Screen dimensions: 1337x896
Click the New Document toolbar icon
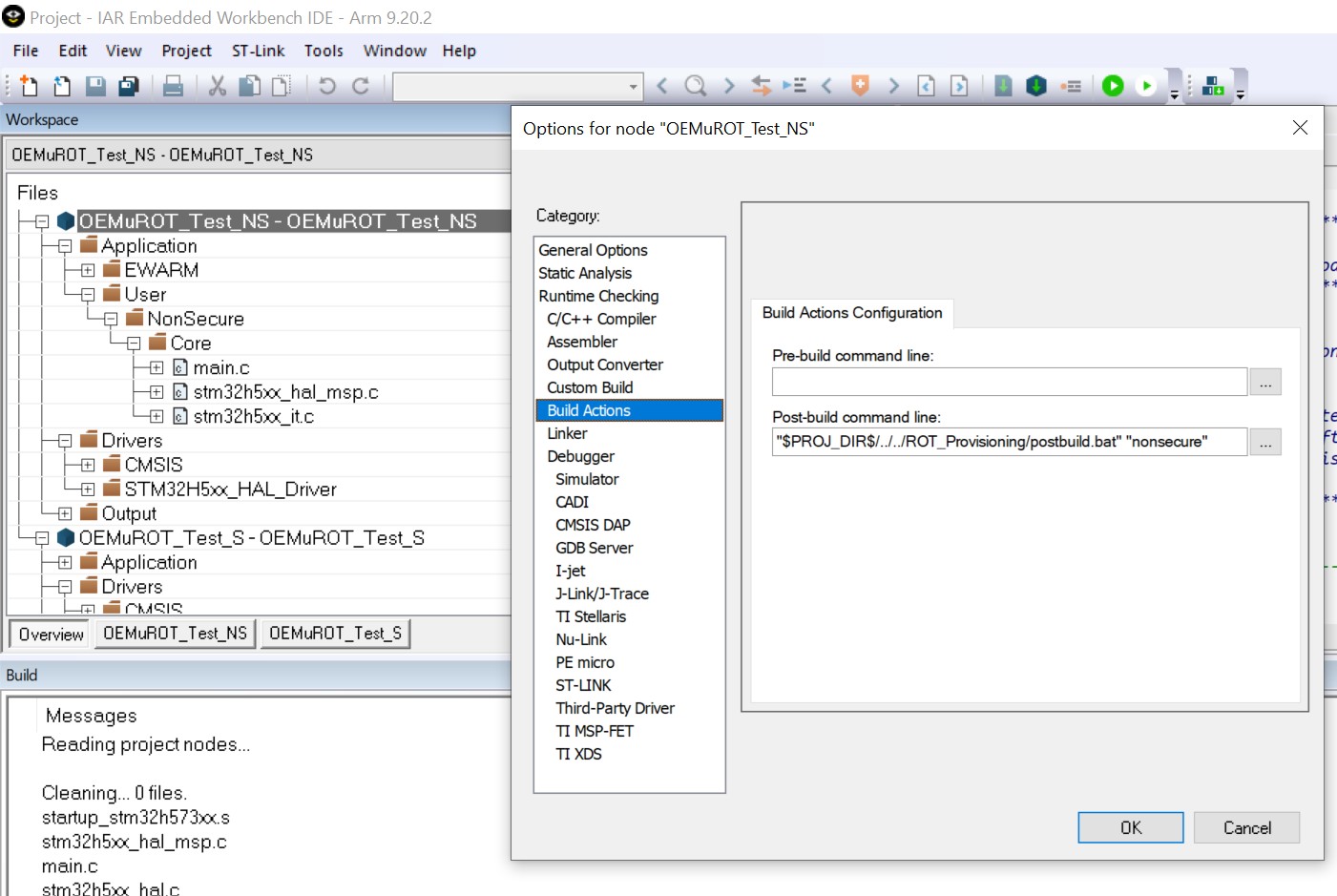coord(29,86)
